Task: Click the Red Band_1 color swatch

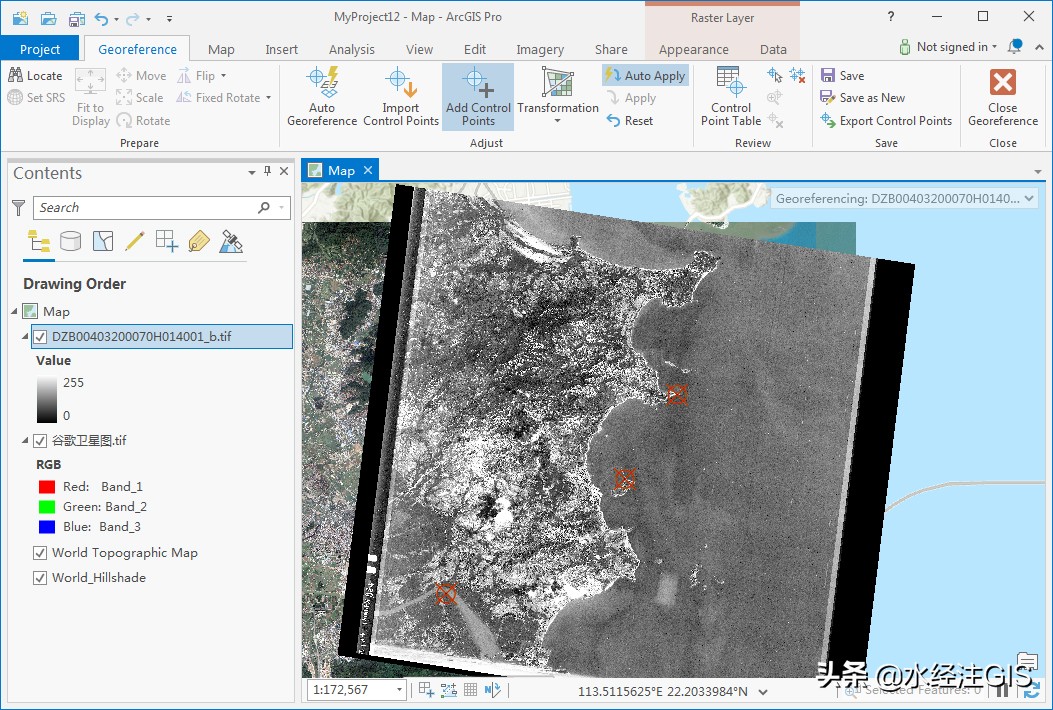Action: [x=47, y=487]
